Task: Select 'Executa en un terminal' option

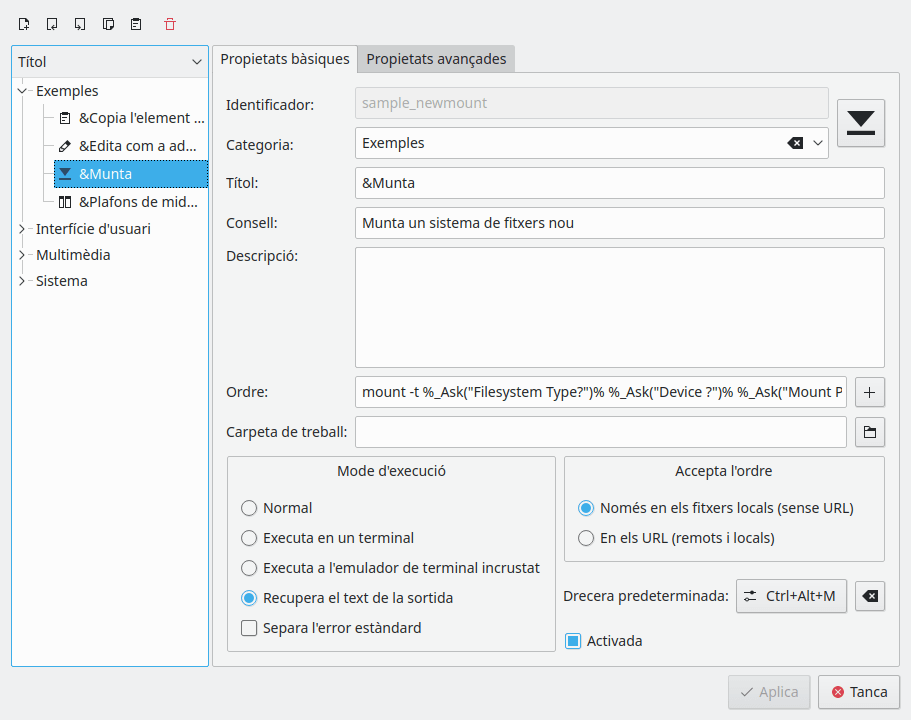Action: pyautogui.click(x=249, y=538)
